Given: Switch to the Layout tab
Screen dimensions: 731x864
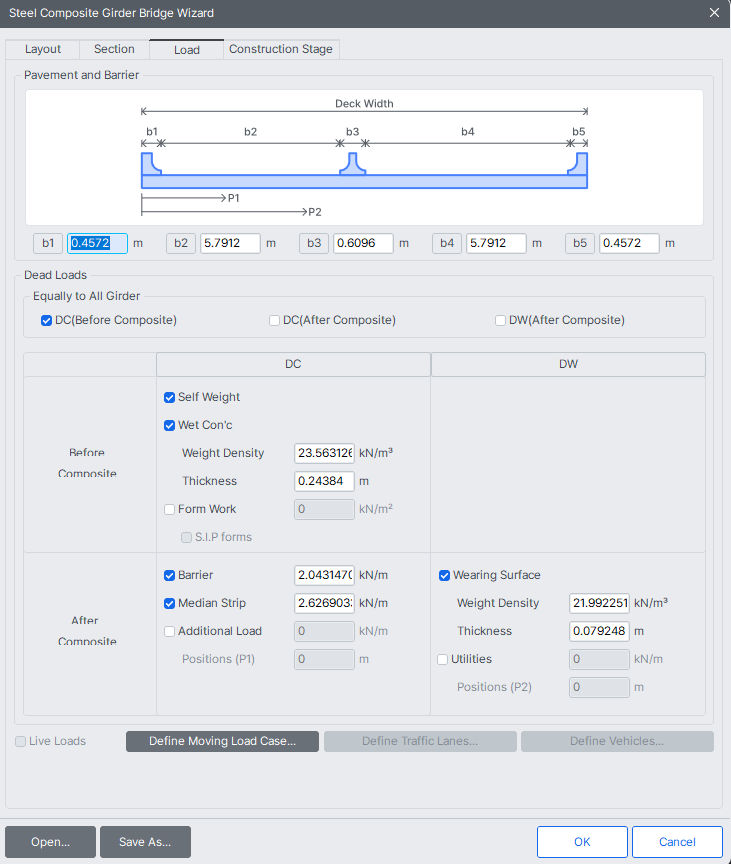Looking at the screenshot, I should tap(42, 49).
